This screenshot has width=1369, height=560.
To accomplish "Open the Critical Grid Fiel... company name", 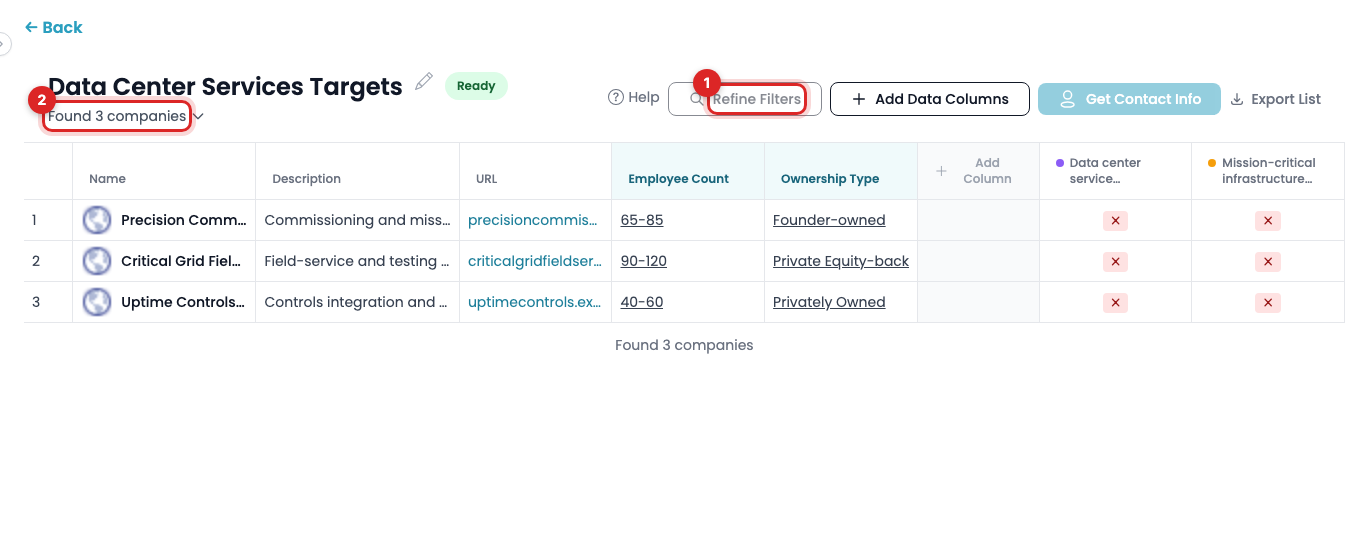I will pos(181,261).
